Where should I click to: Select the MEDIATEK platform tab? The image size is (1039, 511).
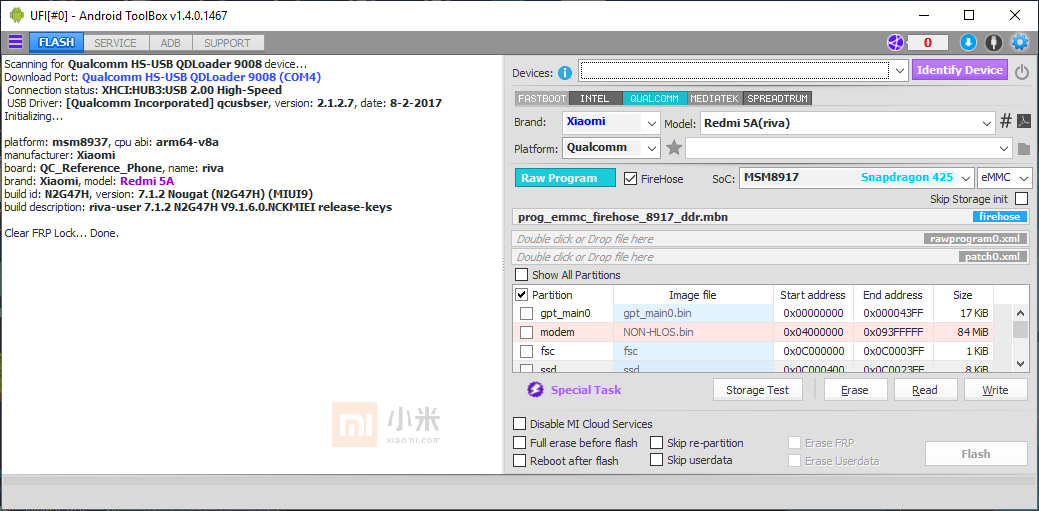pos(714,98)
